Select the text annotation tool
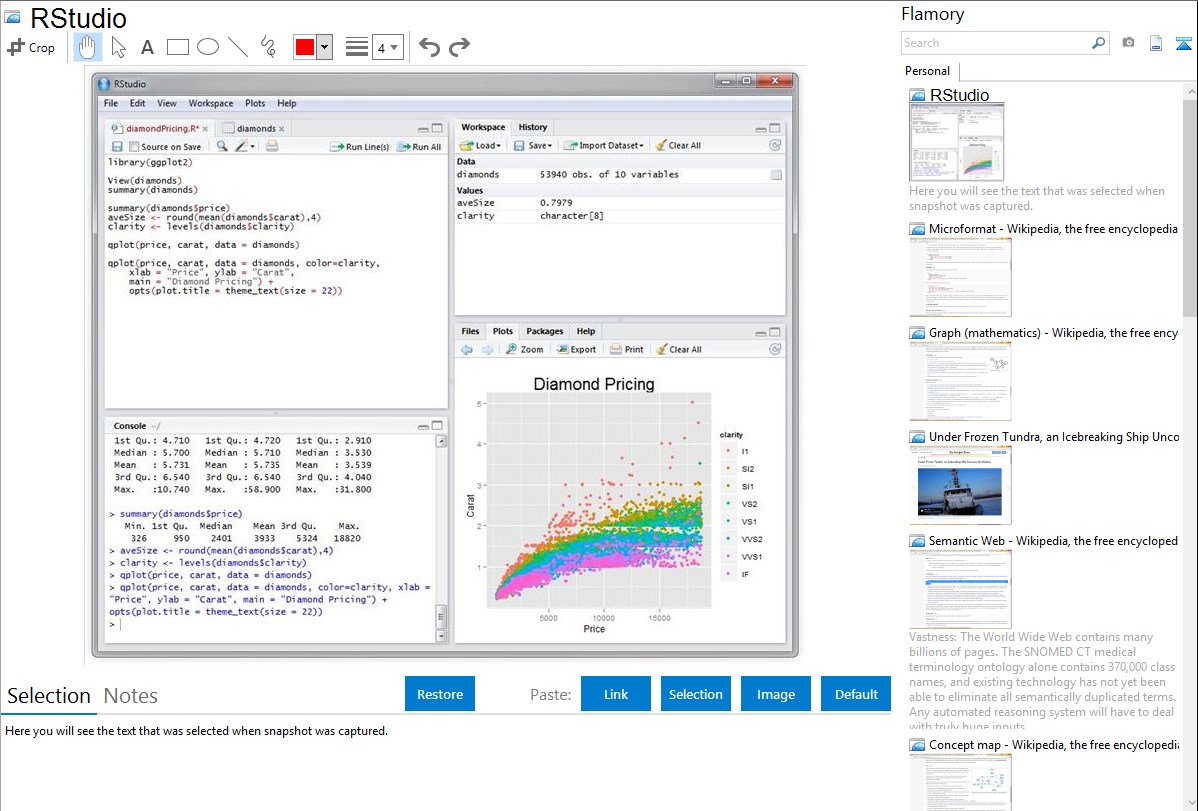Image resolution: width=1198 pixels, height=811 pixels. [x=147, y=47]
